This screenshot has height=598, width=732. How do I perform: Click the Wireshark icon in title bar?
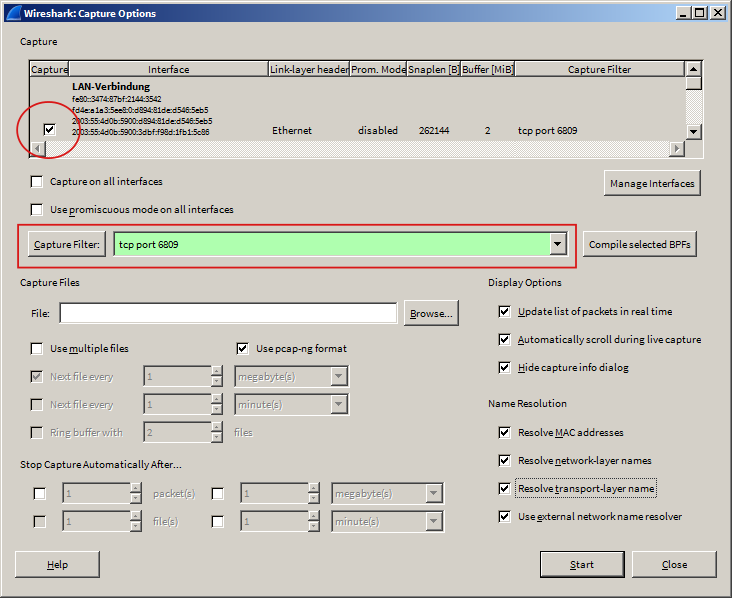[11, 13]
